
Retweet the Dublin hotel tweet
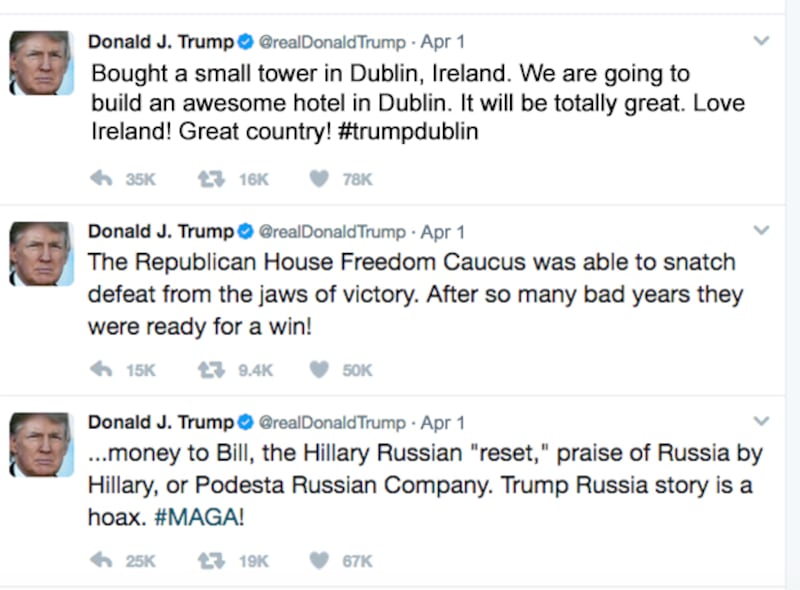point(210,179)
